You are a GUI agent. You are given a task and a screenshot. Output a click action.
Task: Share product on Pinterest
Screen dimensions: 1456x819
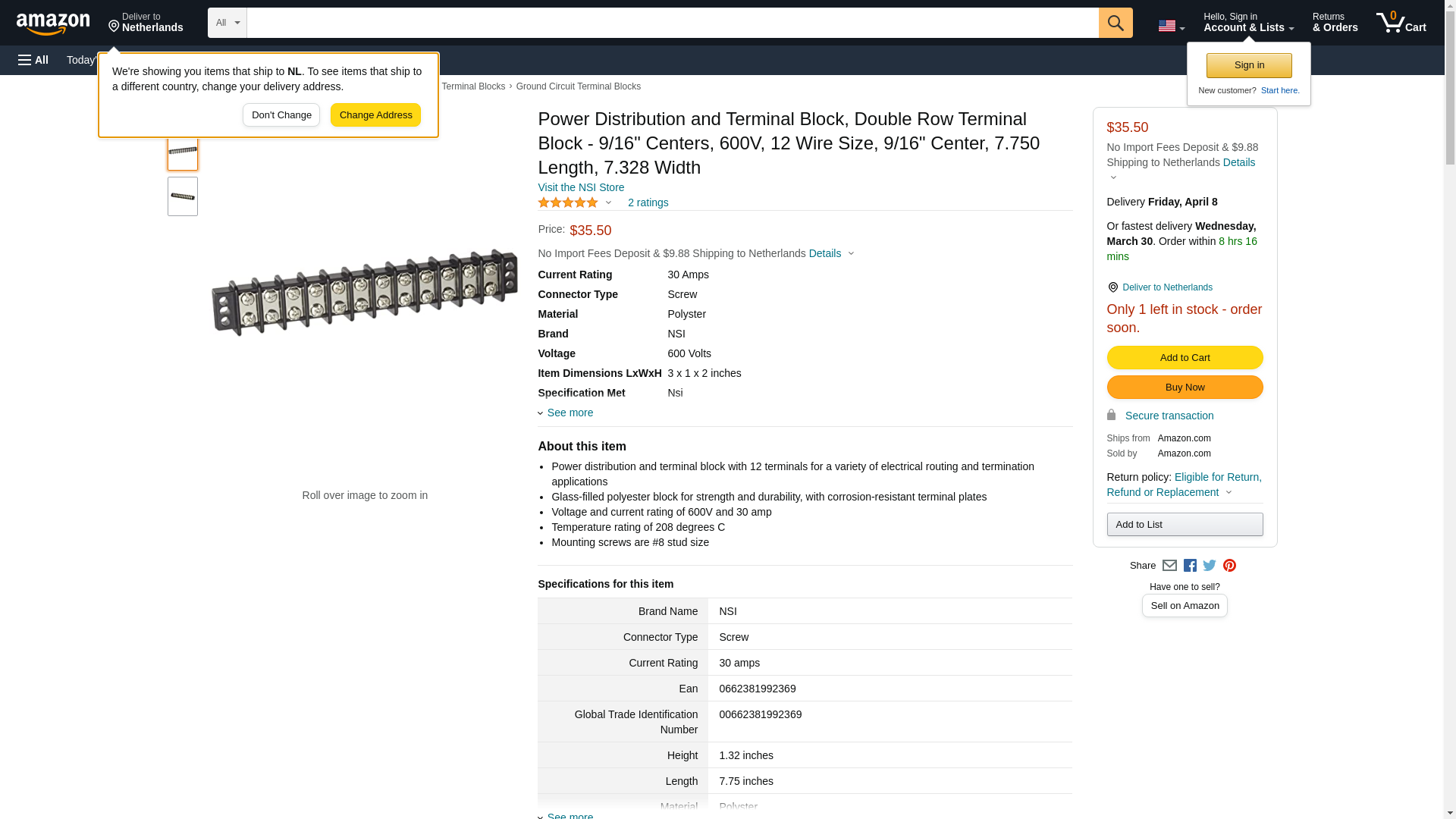[x=1229, y=566]
